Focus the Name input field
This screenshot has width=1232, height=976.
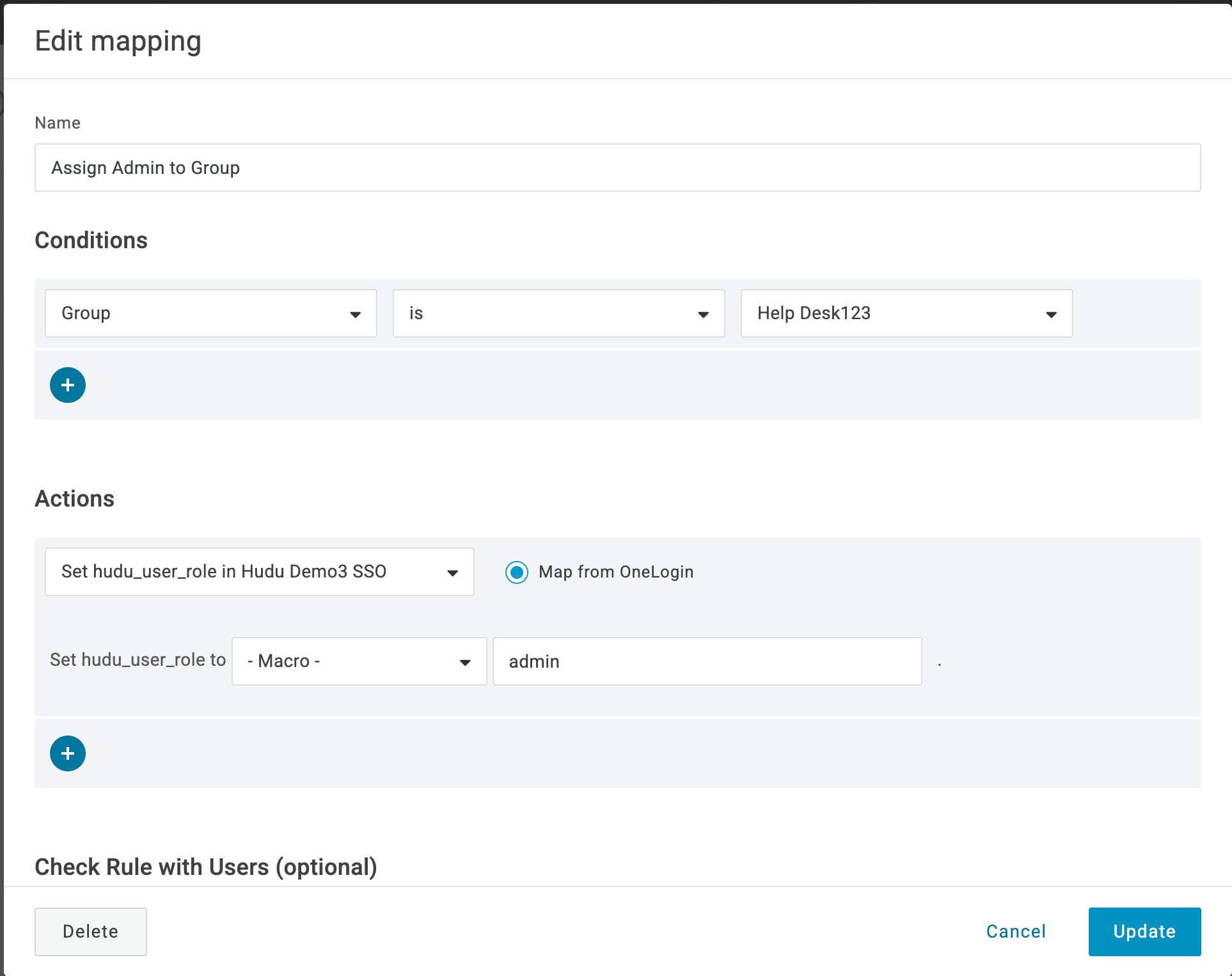pos(618,168)
